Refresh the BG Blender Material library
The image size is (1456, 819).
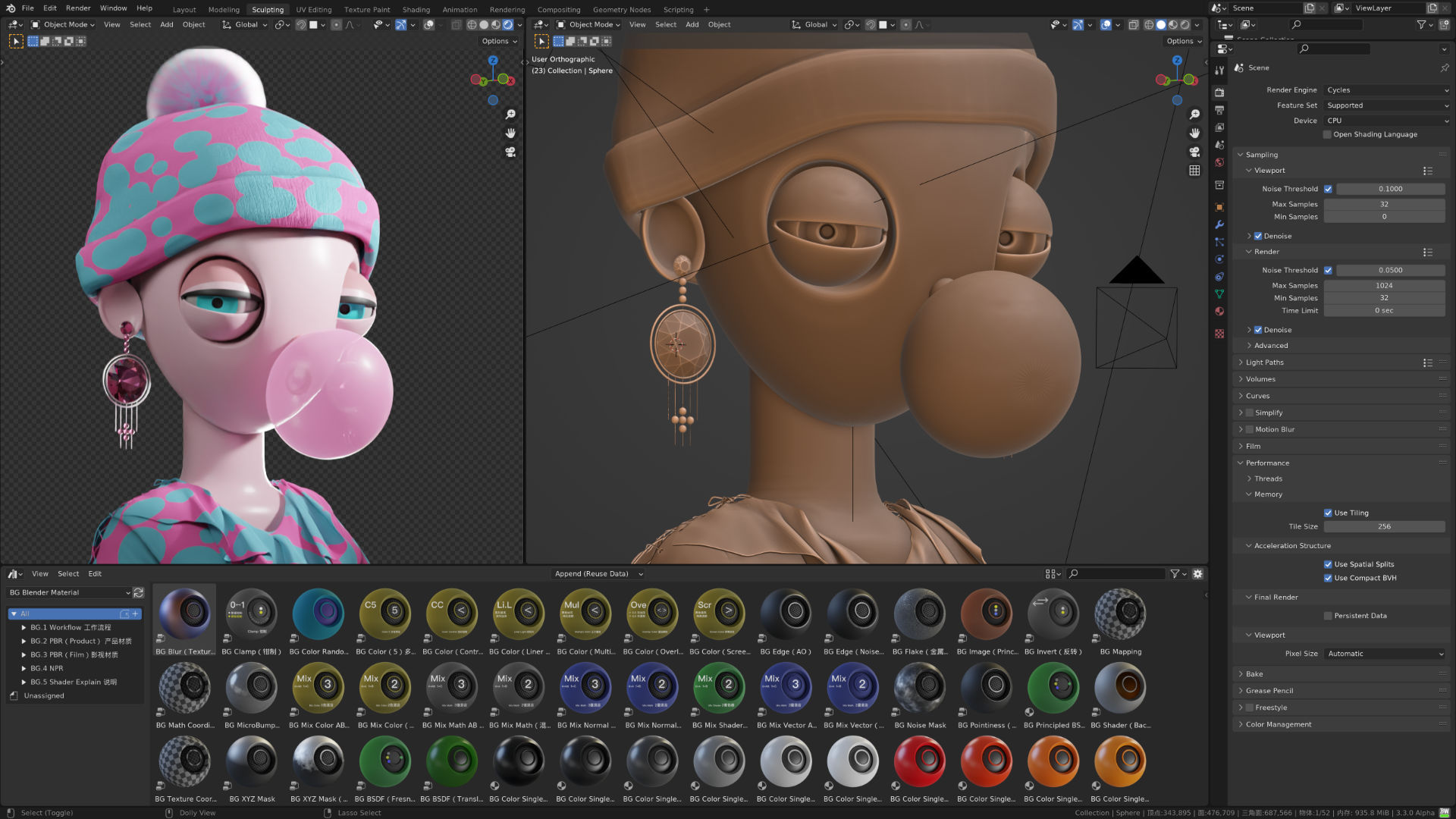[x=139, y=592]
